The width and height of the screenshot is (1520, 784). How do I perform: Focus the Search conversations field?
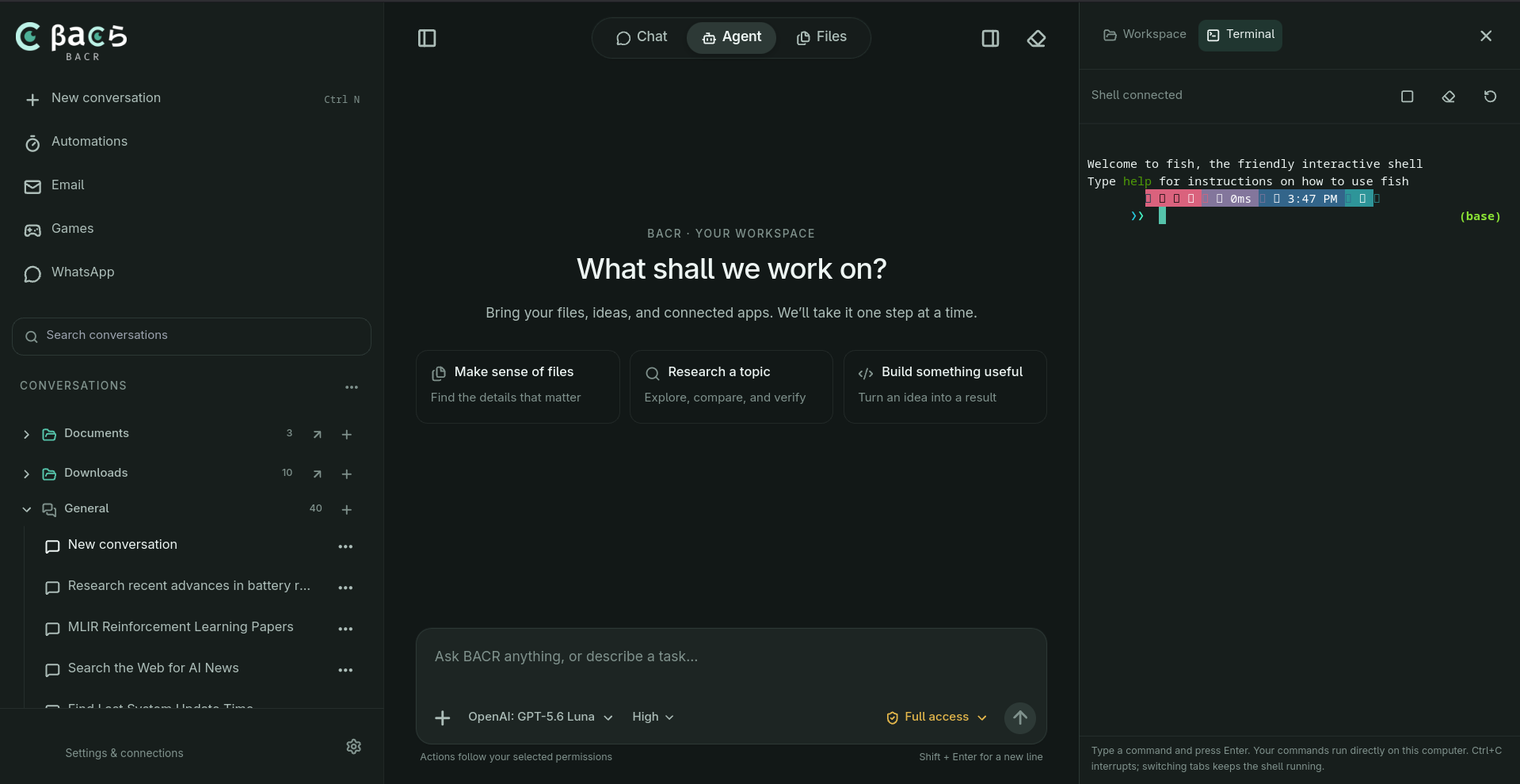192,337
